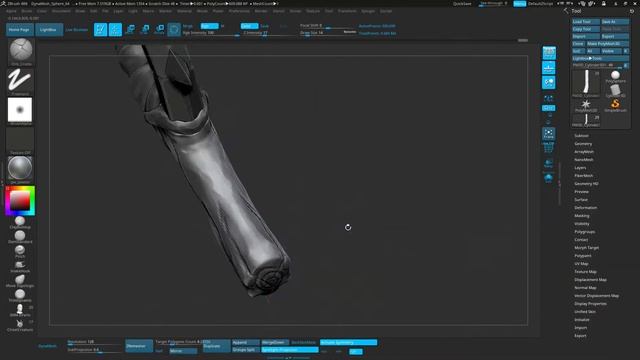Image resolution: width=640 pixels, height=360 pixels.
Task: Click the Save As button
Action: tap(615, 22)
